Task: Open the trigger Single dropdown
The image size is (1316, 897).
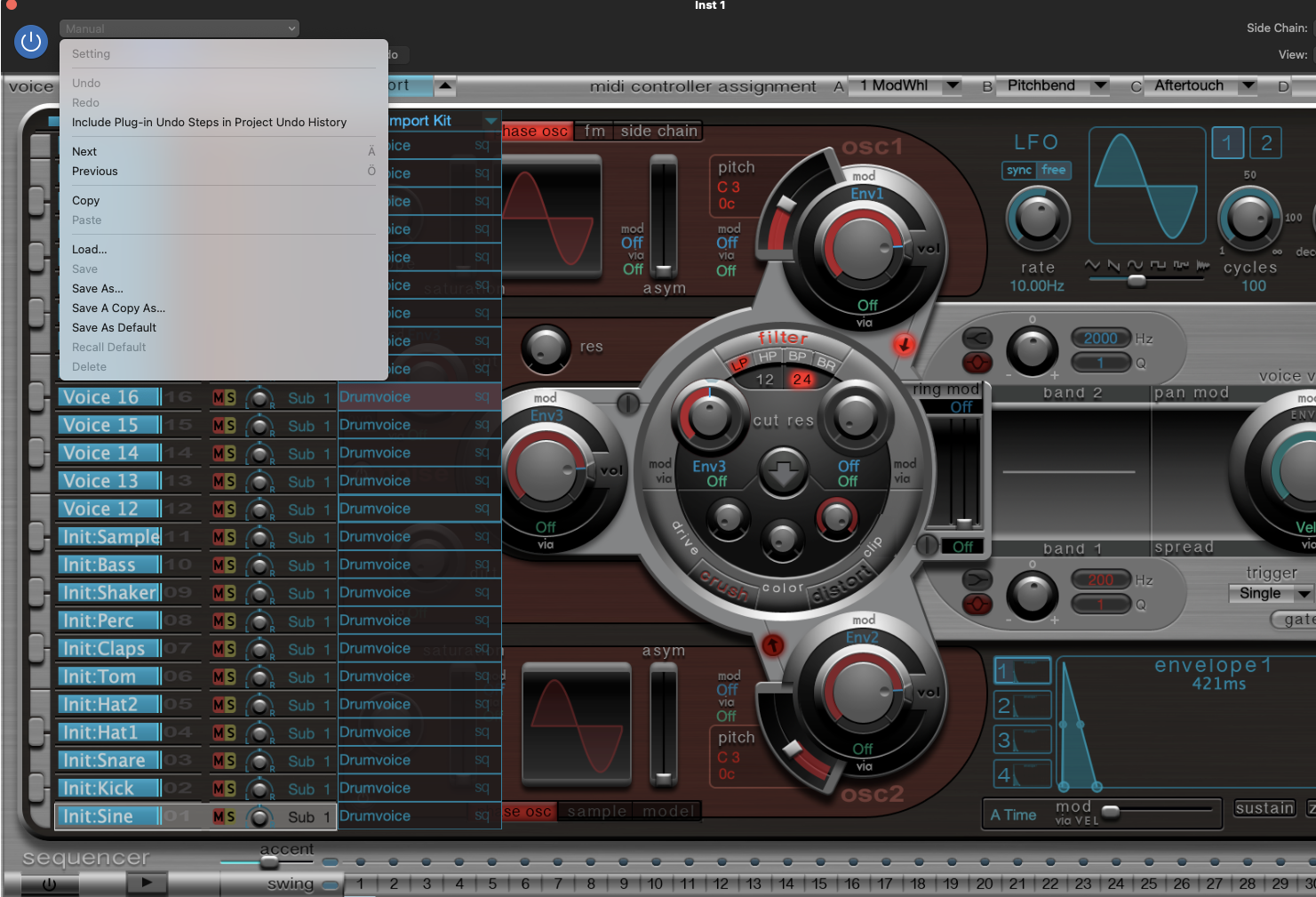Action: (1270, 593)
